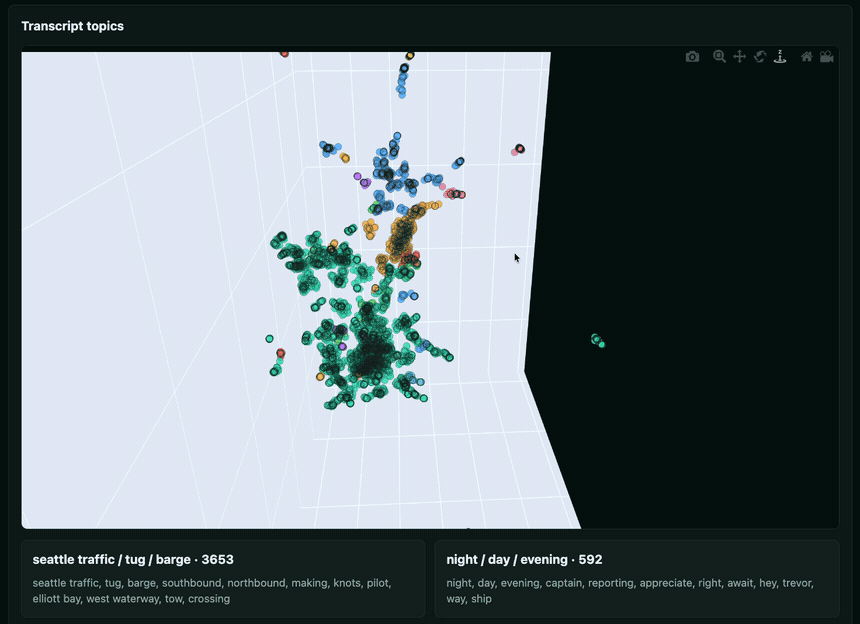Image resolution: width=860 pixels, height=624 pixels.
Task: Open the 'night / day / evening · 592' card
Action: pyautogui.click(x=637, y=578)
